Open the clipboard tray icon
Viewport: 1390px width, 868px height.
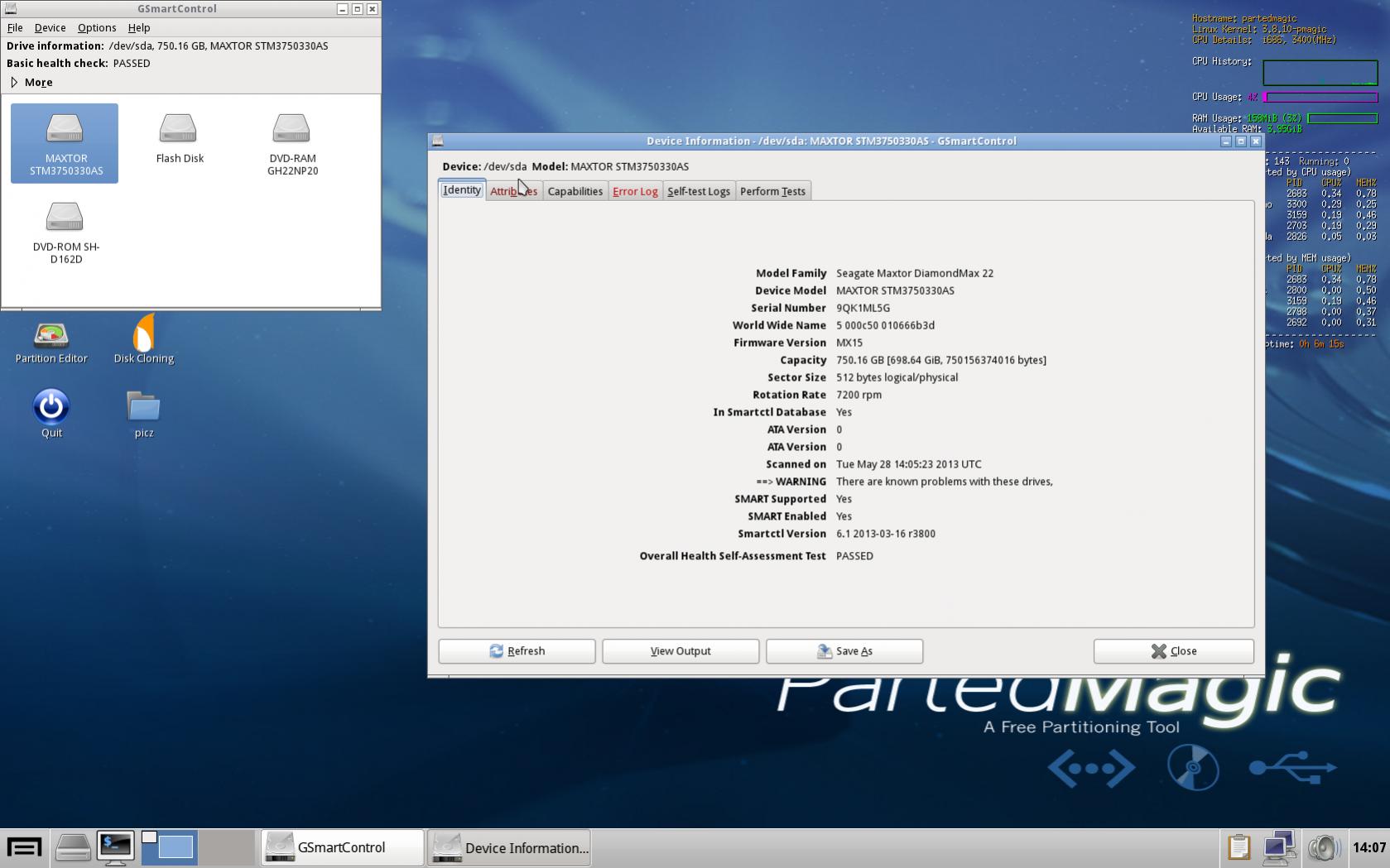click(1238, 847)
